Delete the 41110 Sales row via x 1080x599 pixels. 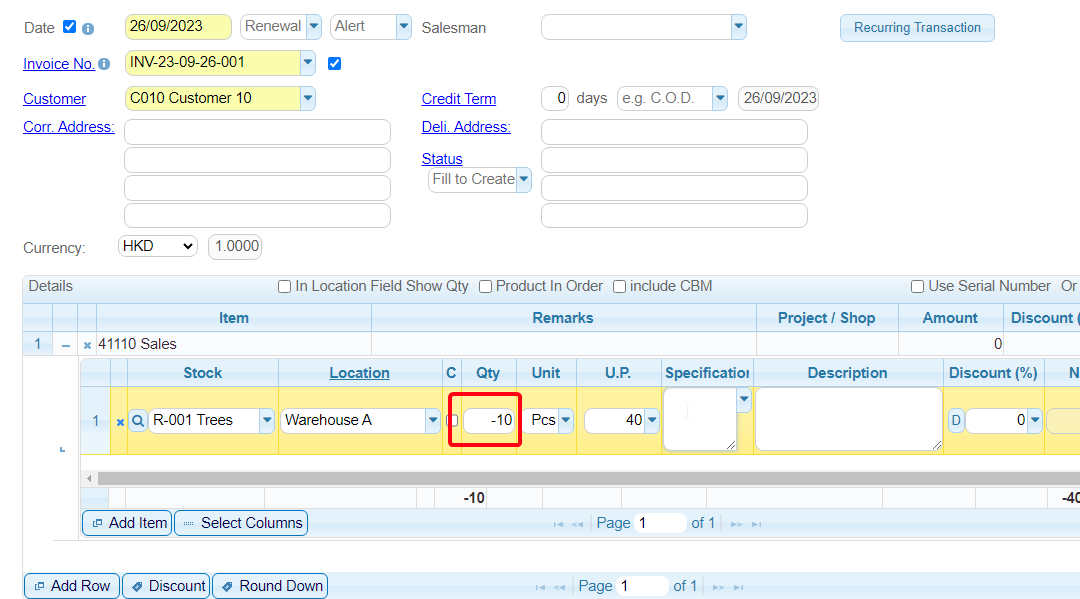click(x=87, y=345)
